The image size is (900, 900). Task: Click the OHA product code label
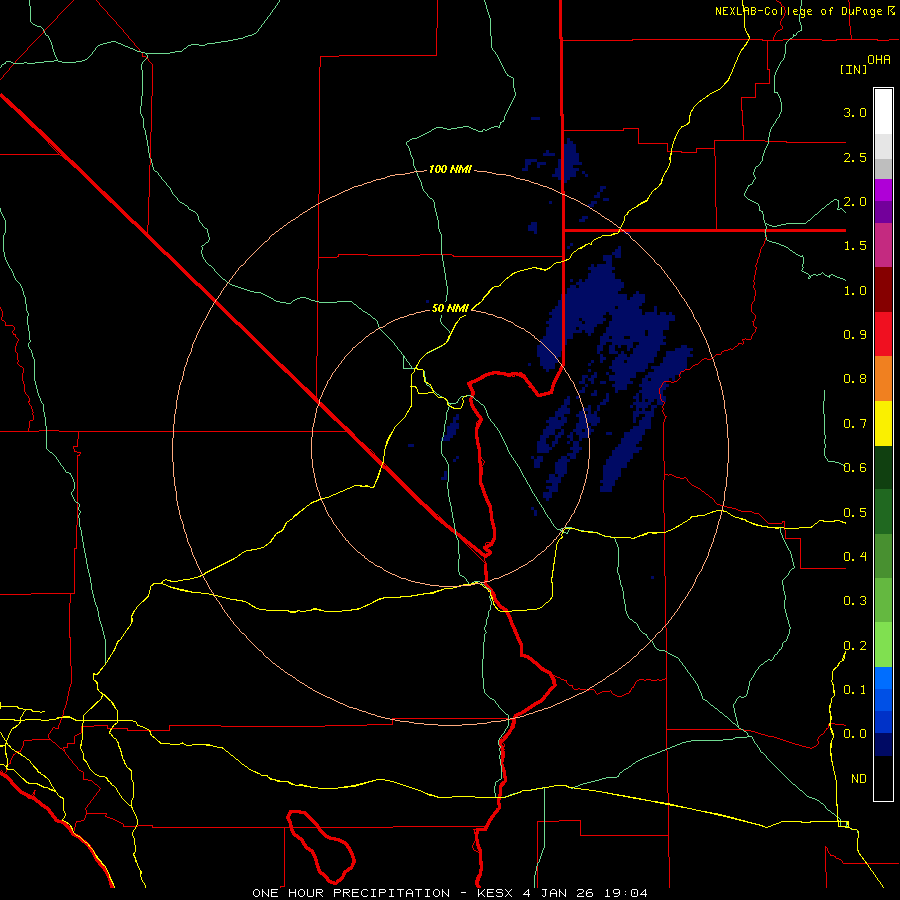(879, 60)
